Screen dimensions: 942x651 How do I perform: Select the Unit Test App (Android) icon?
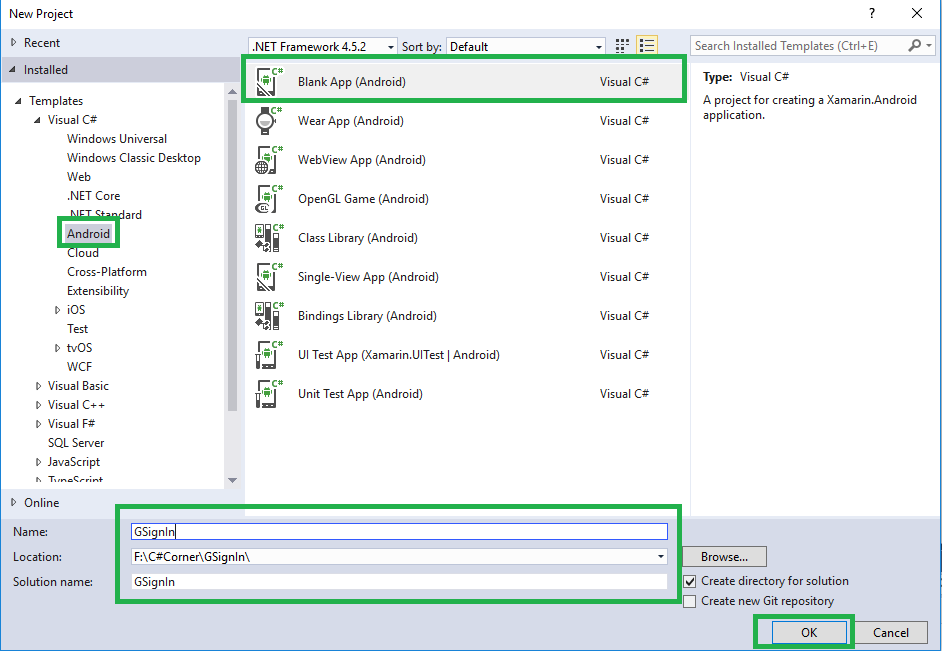point(269,394)
